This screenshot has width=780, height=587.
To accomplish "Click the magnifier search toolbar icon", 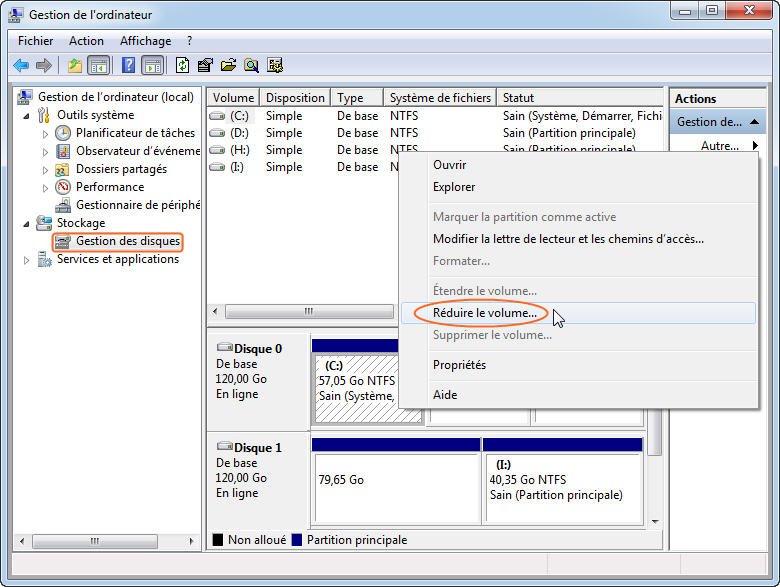I will coord(251,65).
